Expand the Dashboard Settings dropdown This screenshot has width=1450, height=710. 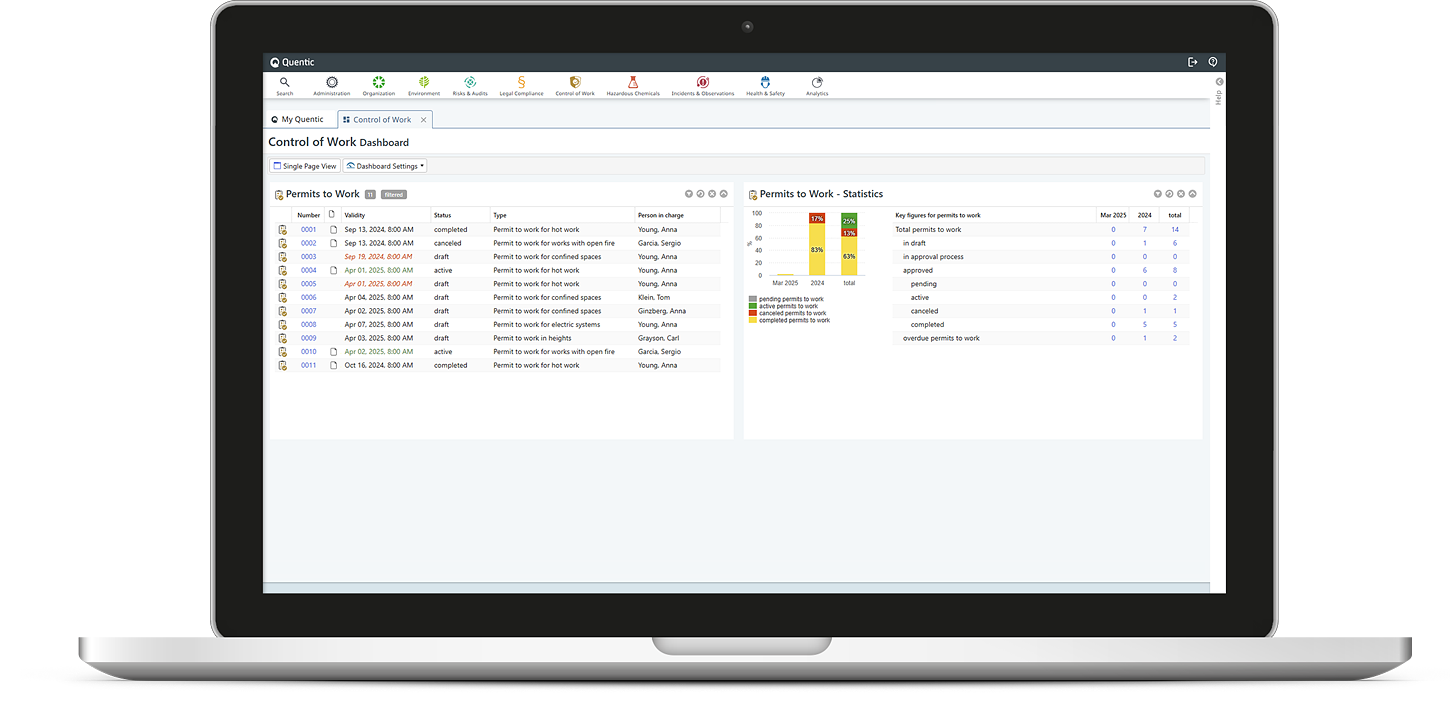coord(385,166)
